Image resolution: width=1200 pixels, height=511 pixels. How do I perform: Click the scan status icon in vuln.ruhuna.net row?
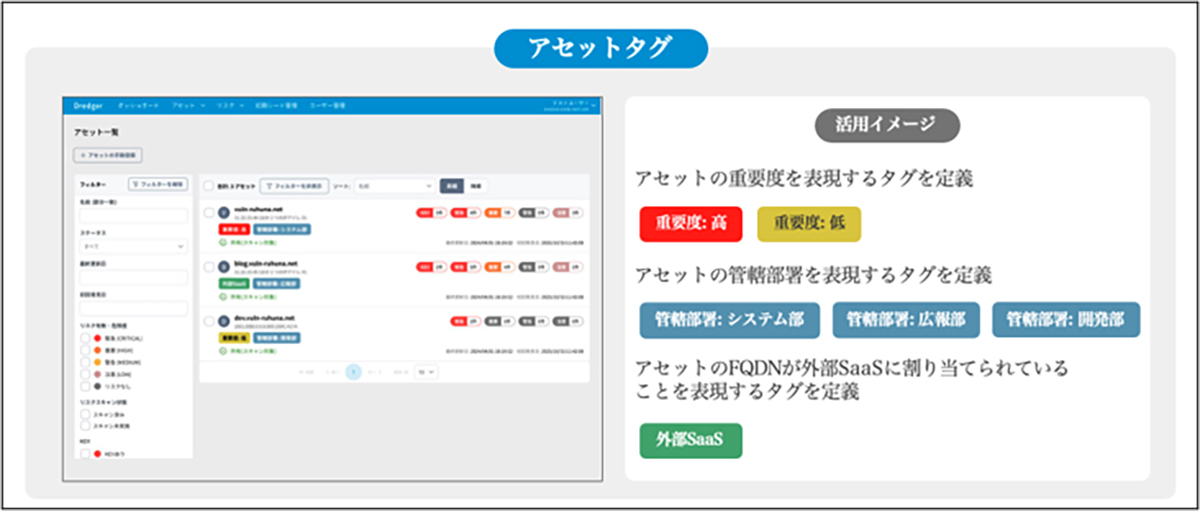click(223, 242)
